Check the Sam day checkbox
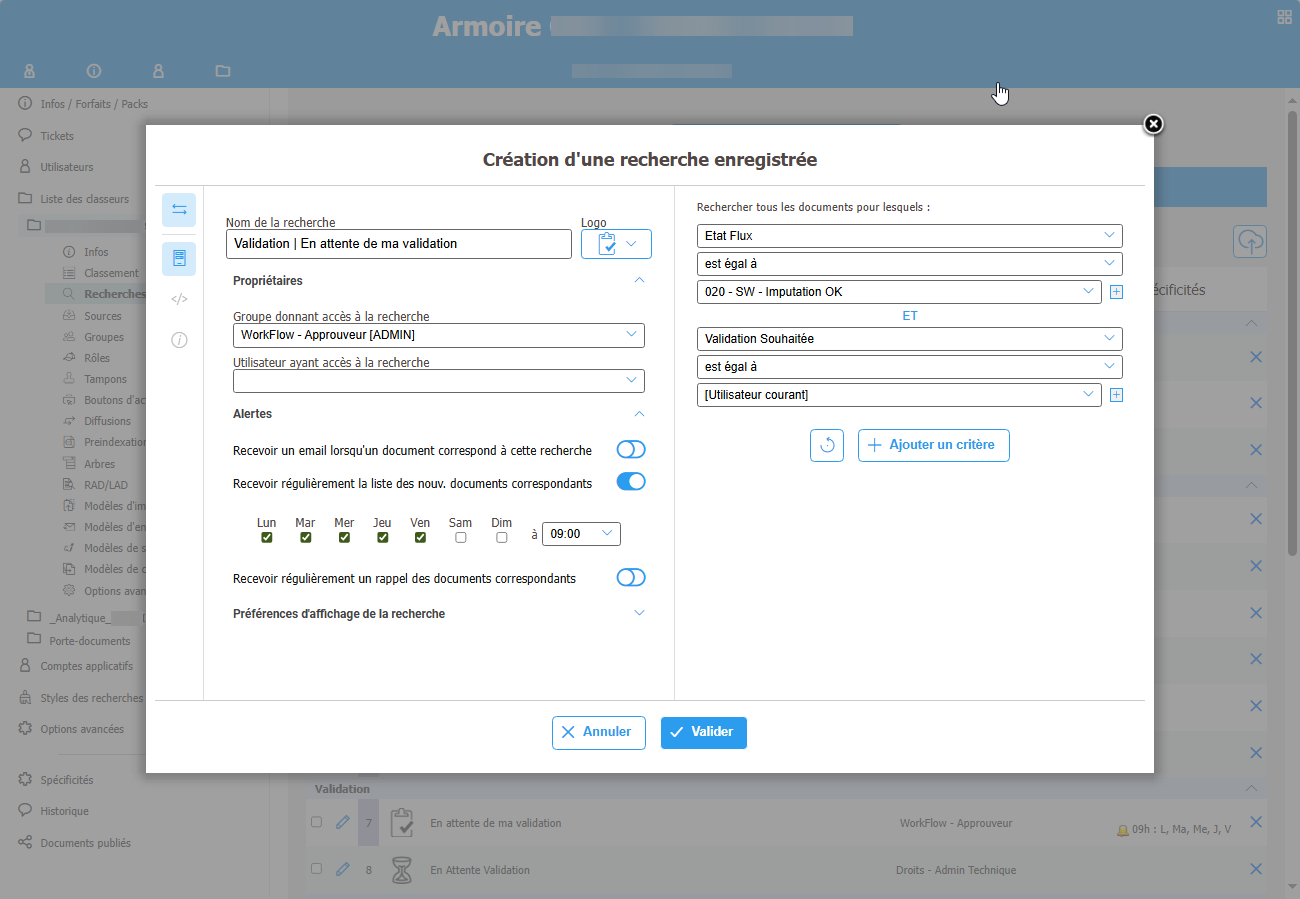The height and width of the screenshot is (899, 1300). tap(460, 538)
